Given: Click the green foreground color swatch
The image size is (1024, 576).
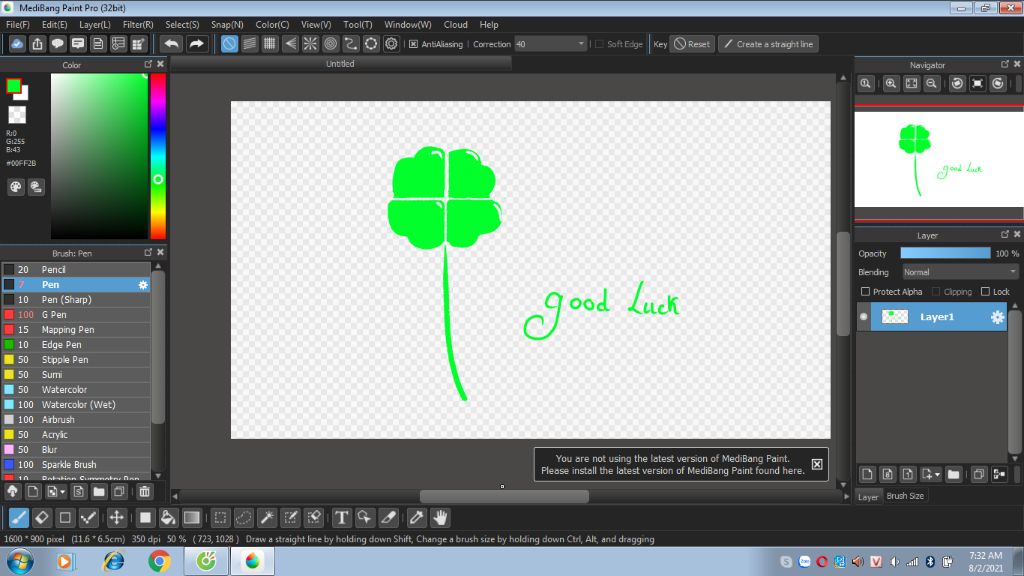Looking at the screenshot, I should 13,86.
